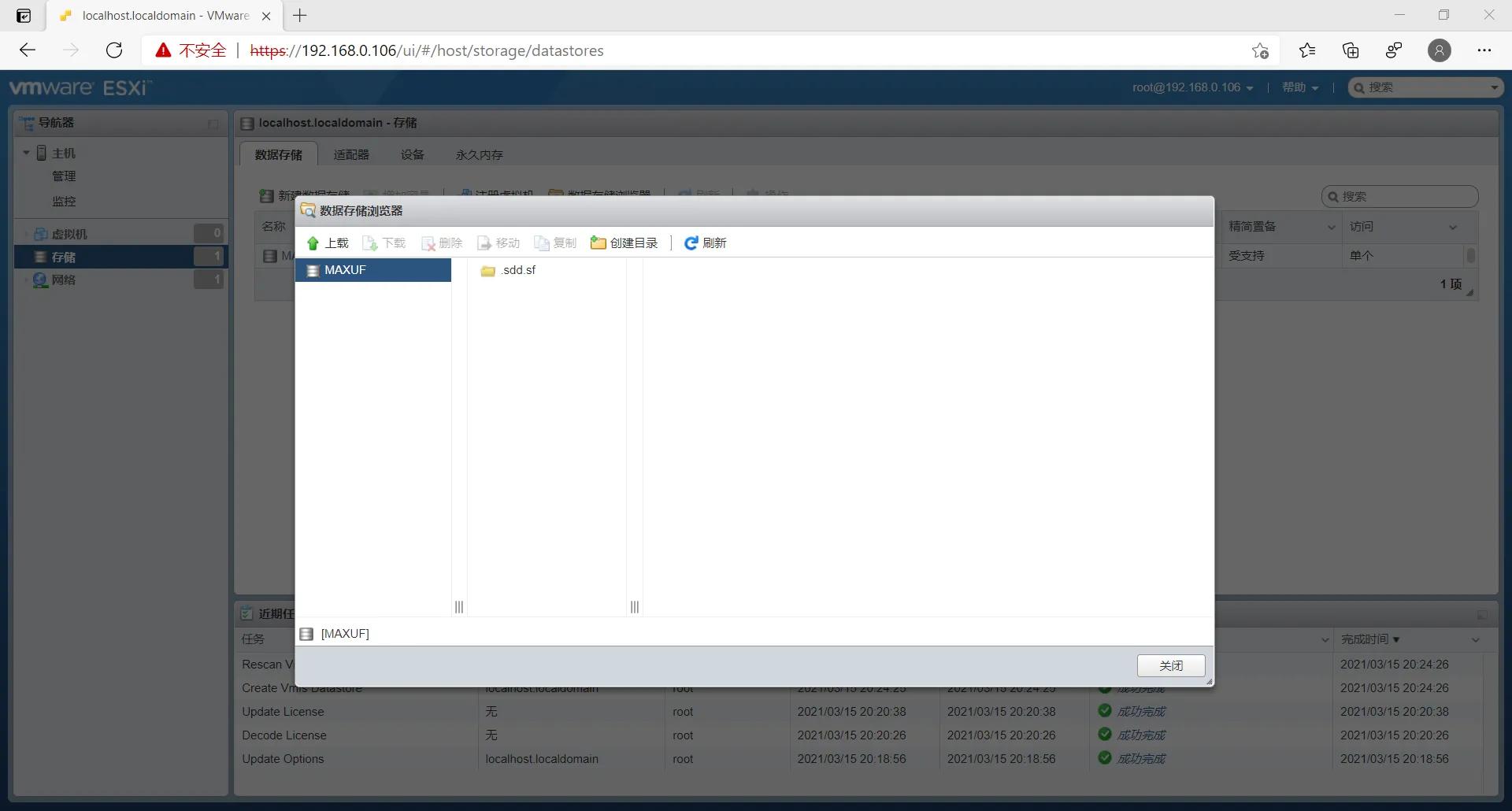Switch to the 适配器 tab
1512x811 pixels.
coord(351,154)
